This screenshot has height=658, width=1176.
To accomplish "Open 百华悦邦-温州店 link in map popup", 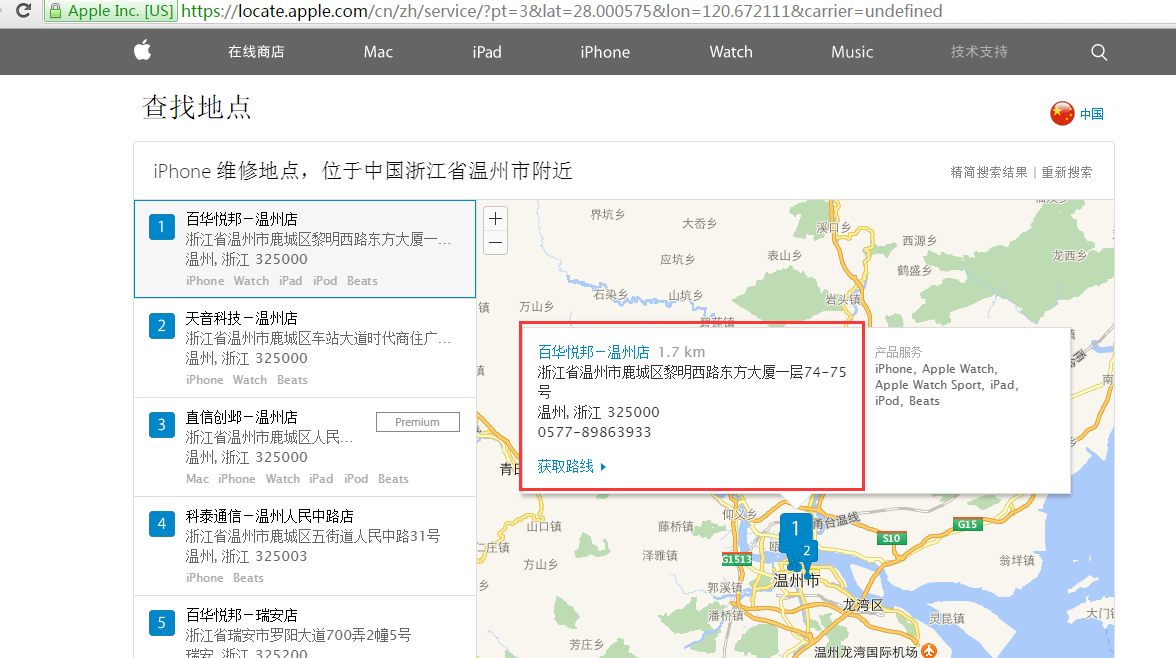I will click(593, 352).
